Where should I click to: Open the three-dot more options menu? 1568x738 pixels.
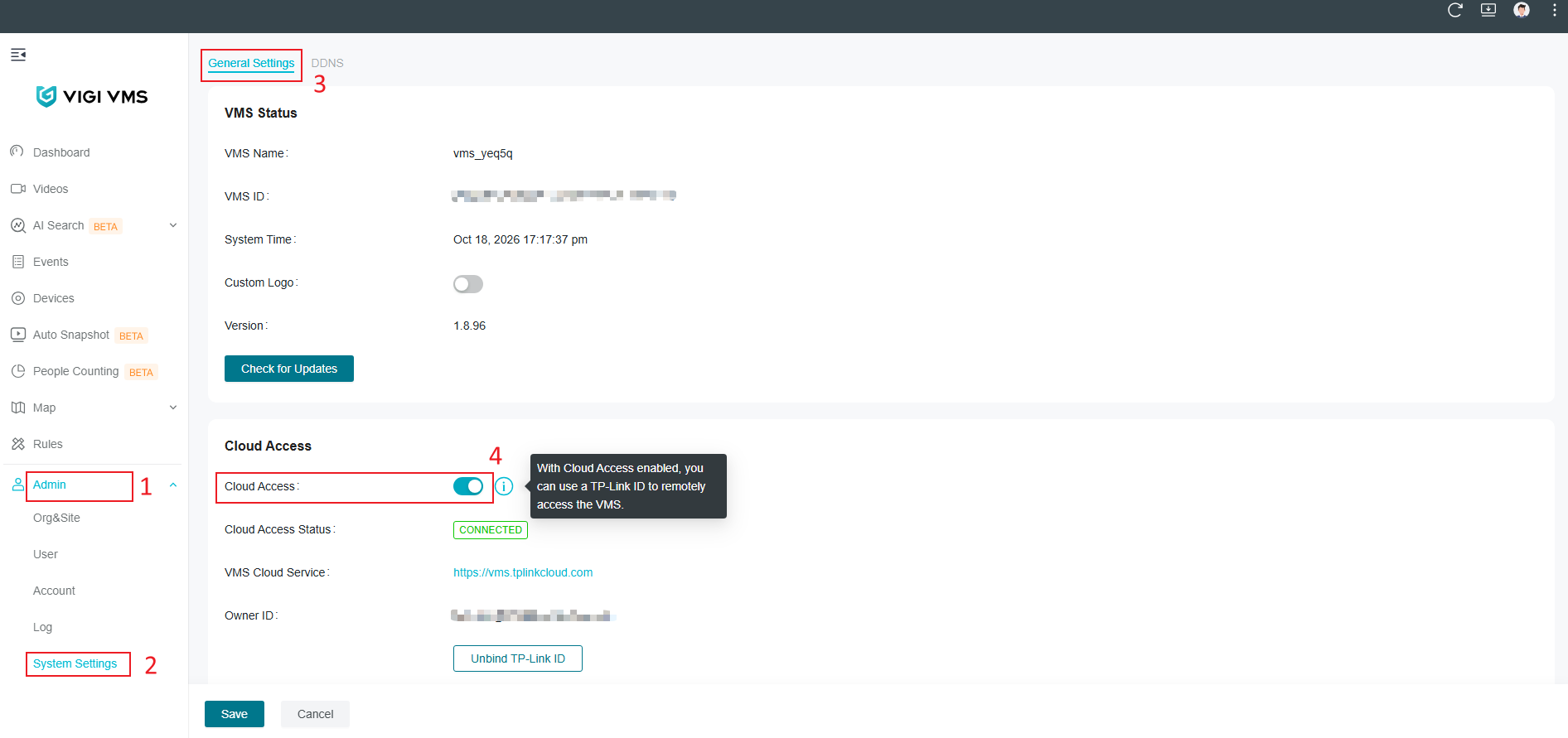click(x=1554, y=10)
